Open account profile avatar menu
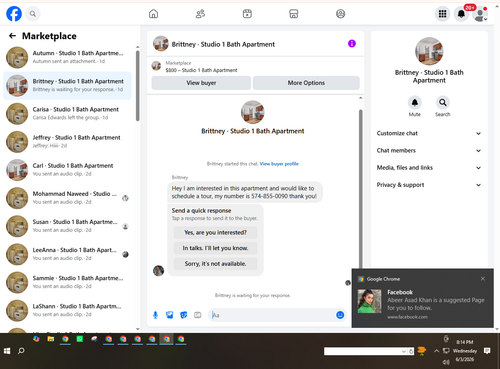 click(x=480, y=14)
